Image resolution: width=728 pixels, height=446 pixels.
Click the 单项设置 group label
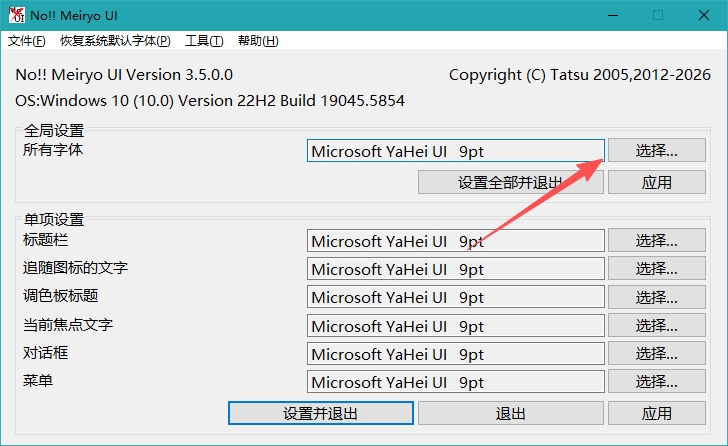pyautogui.click(x=54, y=220)
